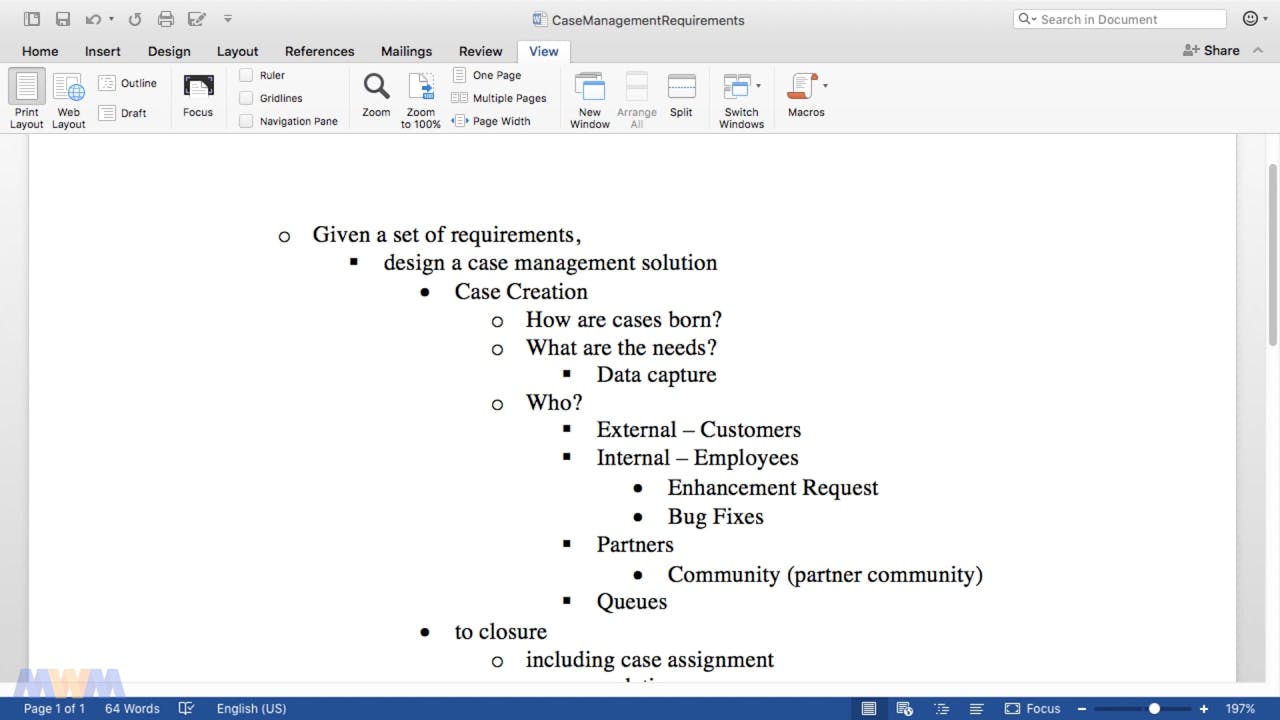Choose One Page zoom option
The width and height of the screenshot is (1280, 720).
487,75
